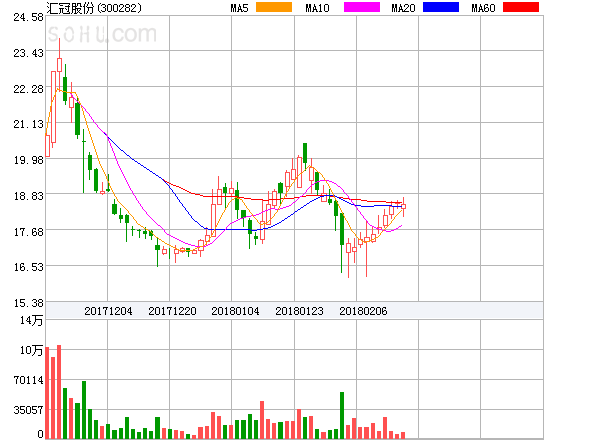Viewport: 600px width, 440px height.
Task: Click the 10万 volume axis label
Action: pos(31,350)
